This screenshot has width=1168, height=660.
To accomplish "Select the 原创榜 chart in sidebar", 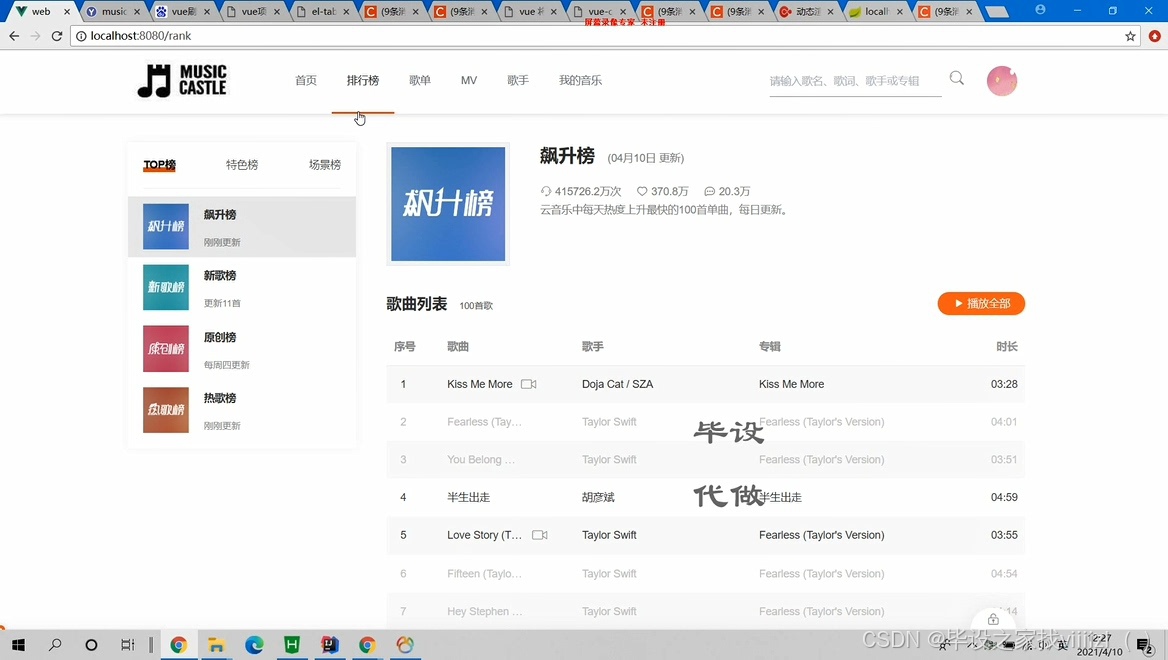I will pyautogui.click(x=242, y=349).
